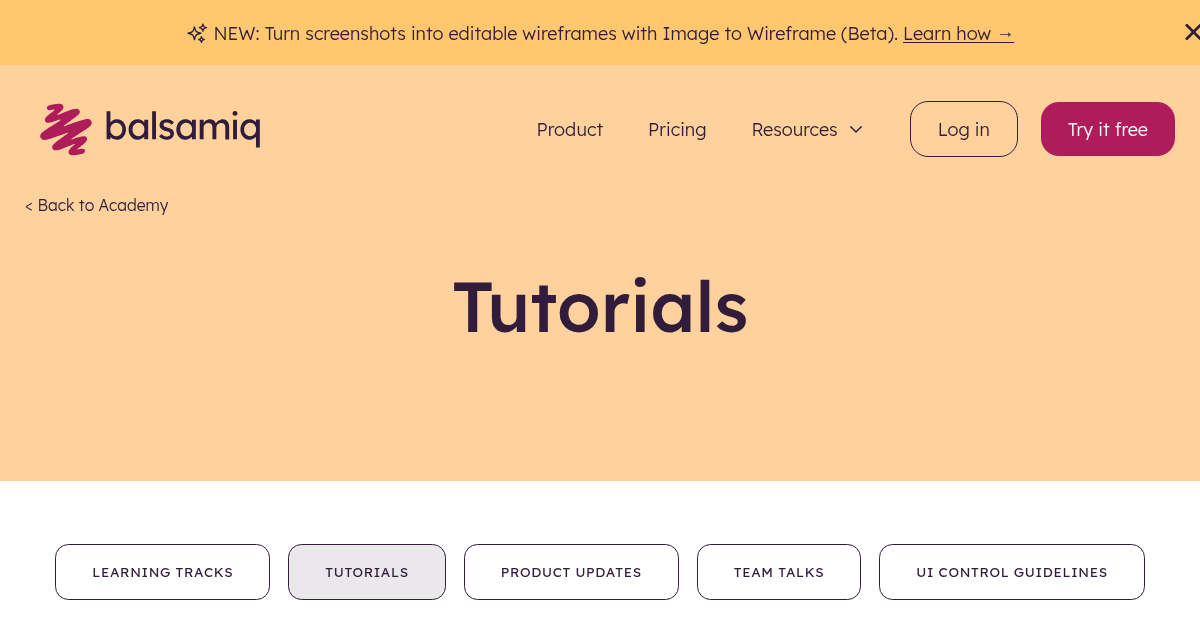
Task: Open the Product menu item
Action: coord(569,129)
